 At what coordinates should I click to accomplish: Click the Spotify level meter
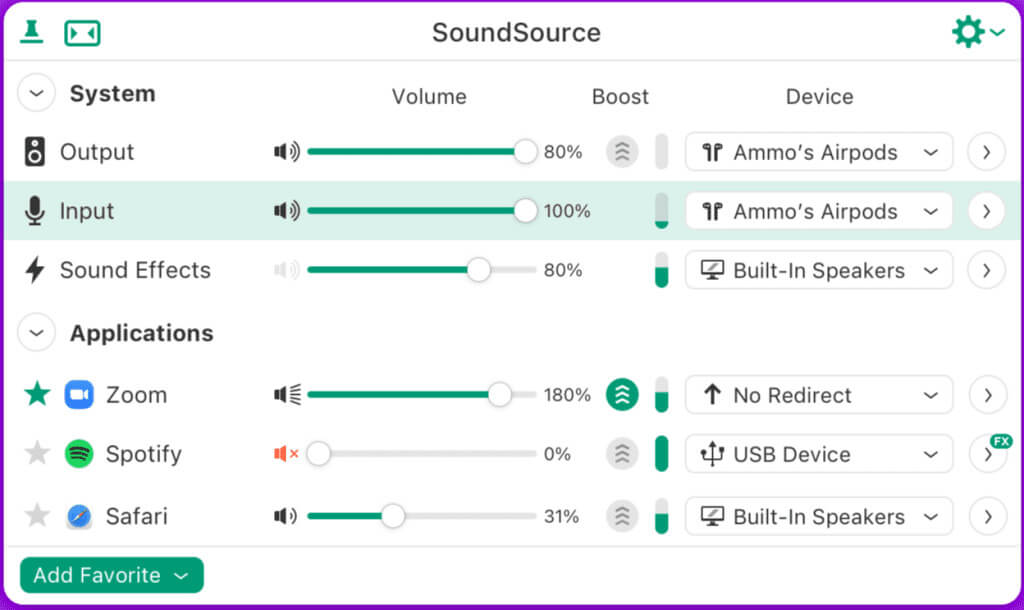[662, 453]
